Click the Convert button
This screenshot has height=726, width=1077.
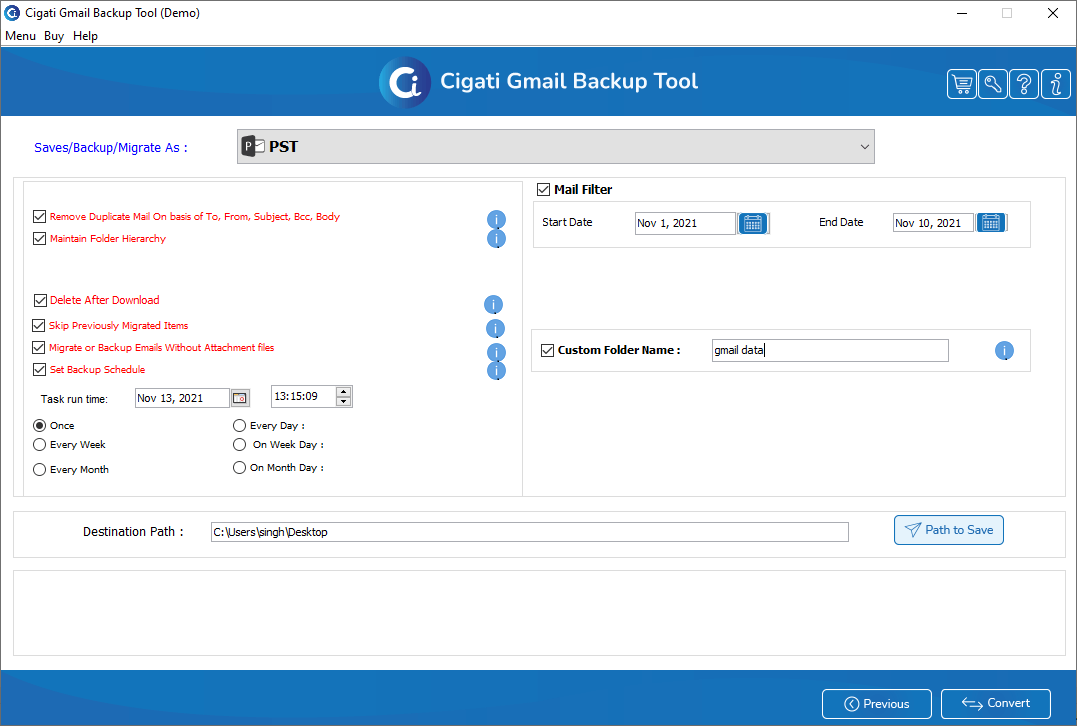pos(996,703)
